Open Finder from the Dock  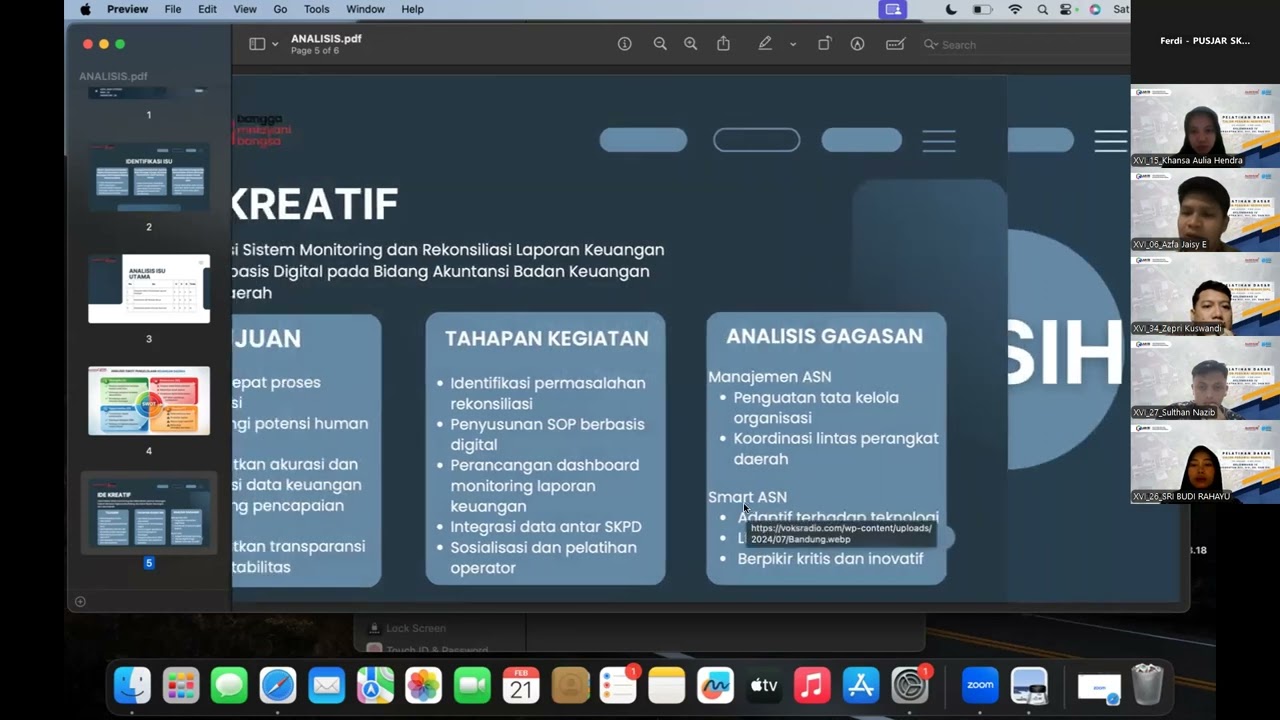[132, 685]
